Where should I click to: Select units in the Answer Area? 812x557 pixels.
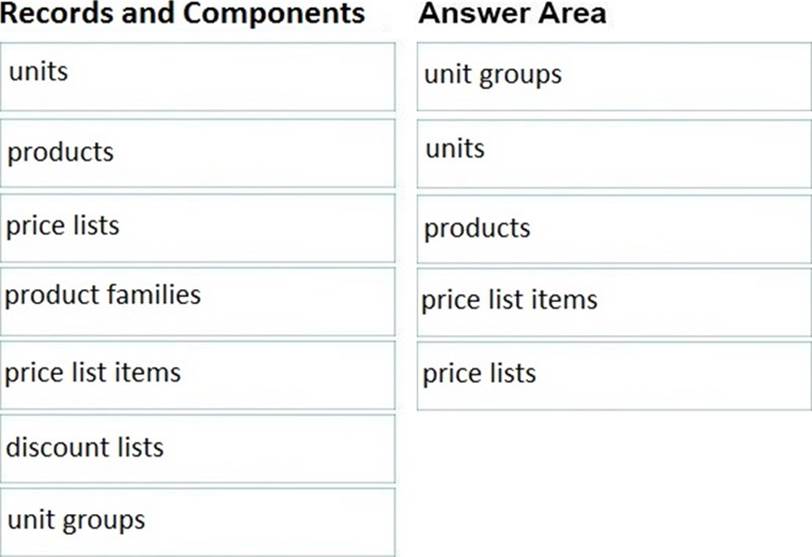tap(613, 153)
